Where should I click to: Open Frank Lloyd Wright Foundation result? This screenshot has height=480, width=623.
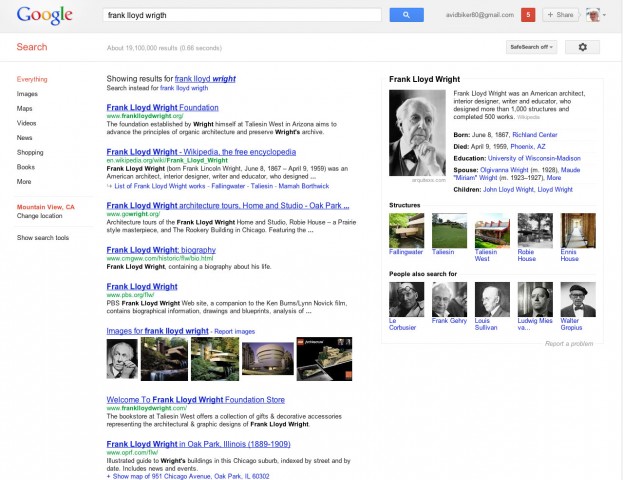(x=163, y=107)
